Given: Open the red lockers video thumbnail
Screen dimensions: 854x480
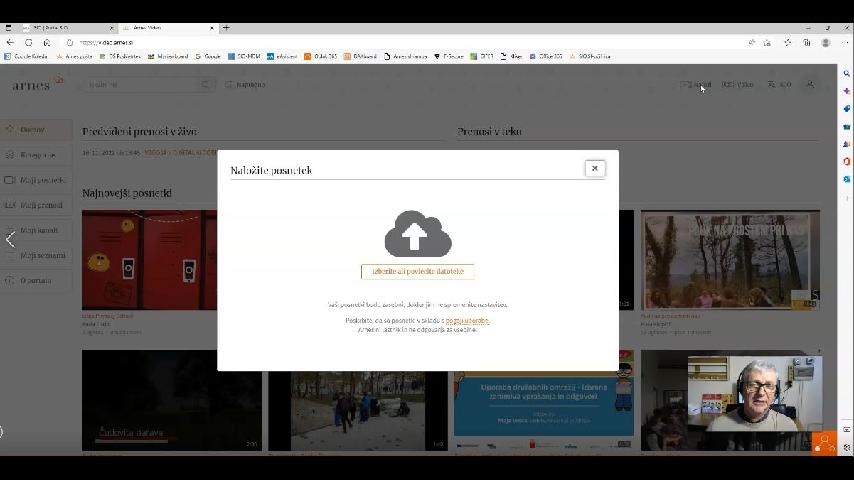Looking at the screenshot, I should tap(149, 260).
